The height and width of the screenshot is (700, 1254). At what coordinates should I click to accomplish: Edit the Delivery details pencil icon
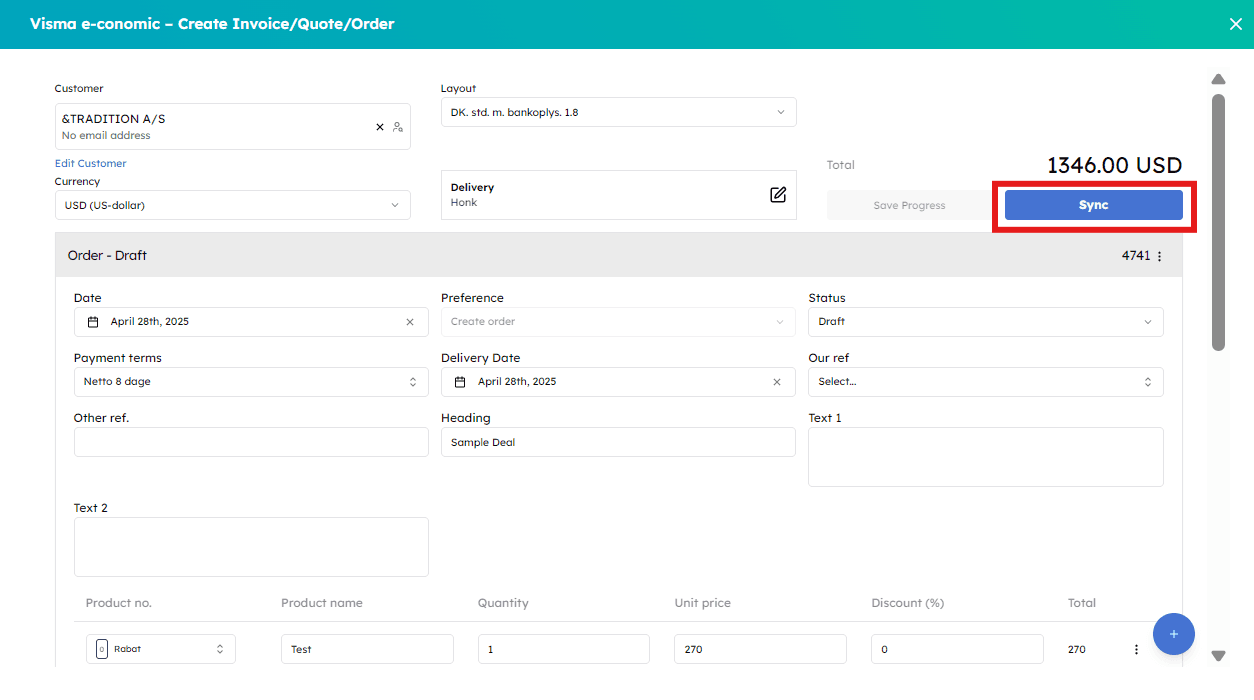click(778, 194)
